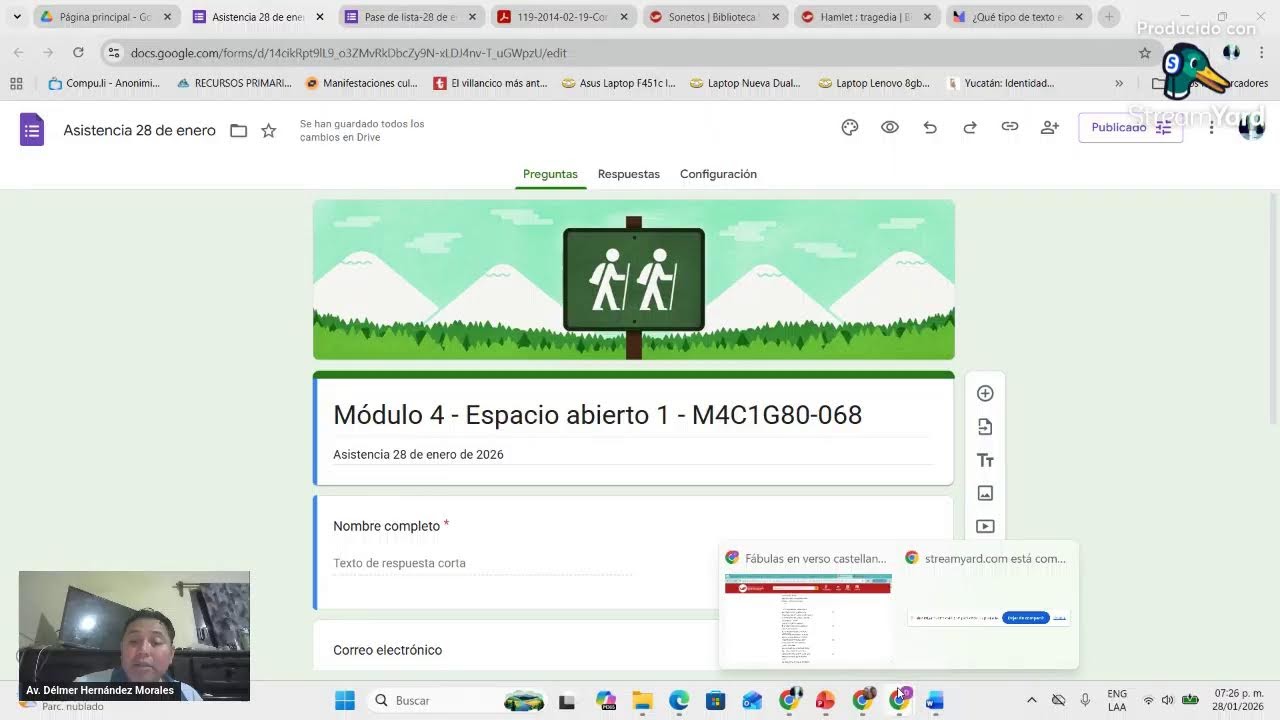This screenshot has height=720, width=1280.
Task: Open the Laptop Nueva Dual bookmark
Action: 745,83
